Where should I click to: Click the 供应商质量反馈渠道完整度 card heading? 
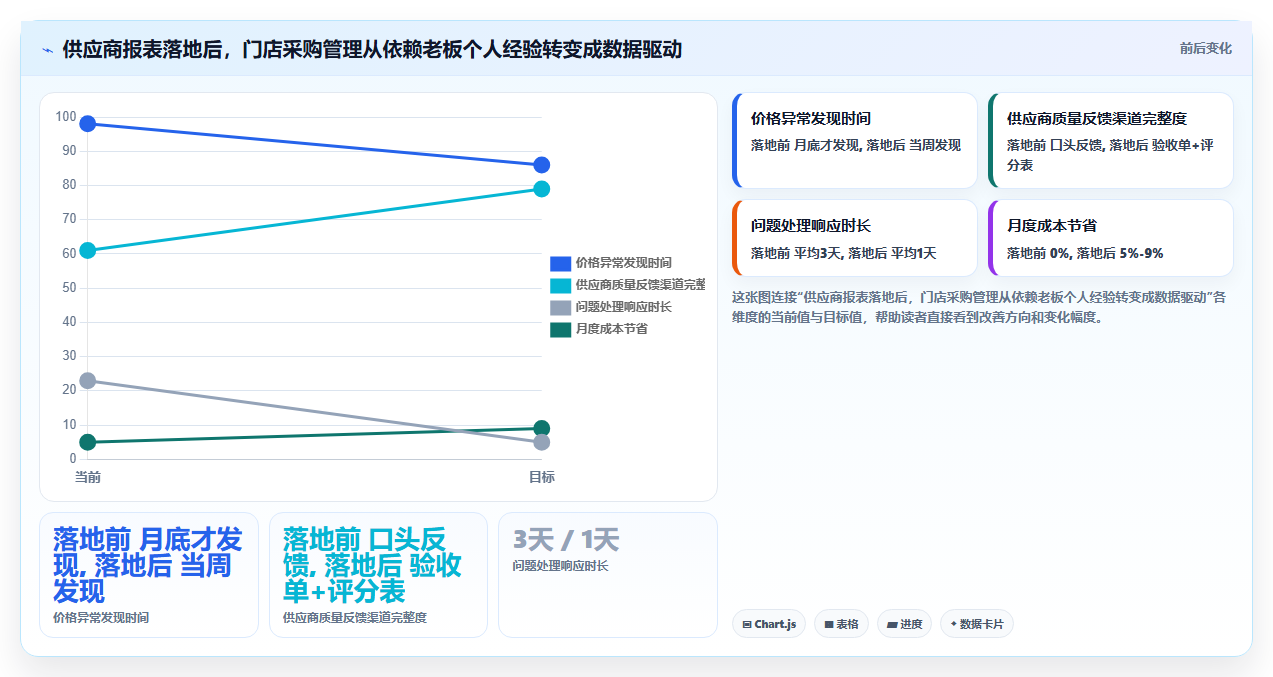1097,118
